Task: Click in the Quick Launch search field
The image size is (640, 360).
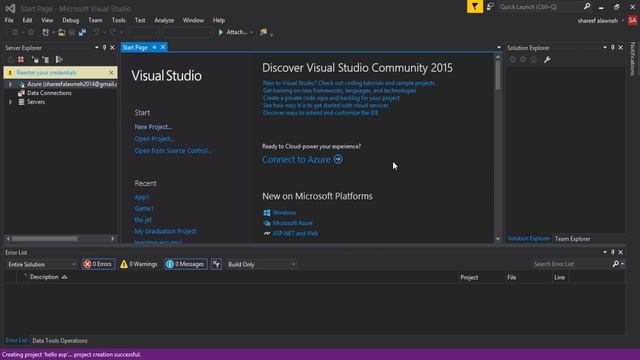Action: (x=540, y=7)
